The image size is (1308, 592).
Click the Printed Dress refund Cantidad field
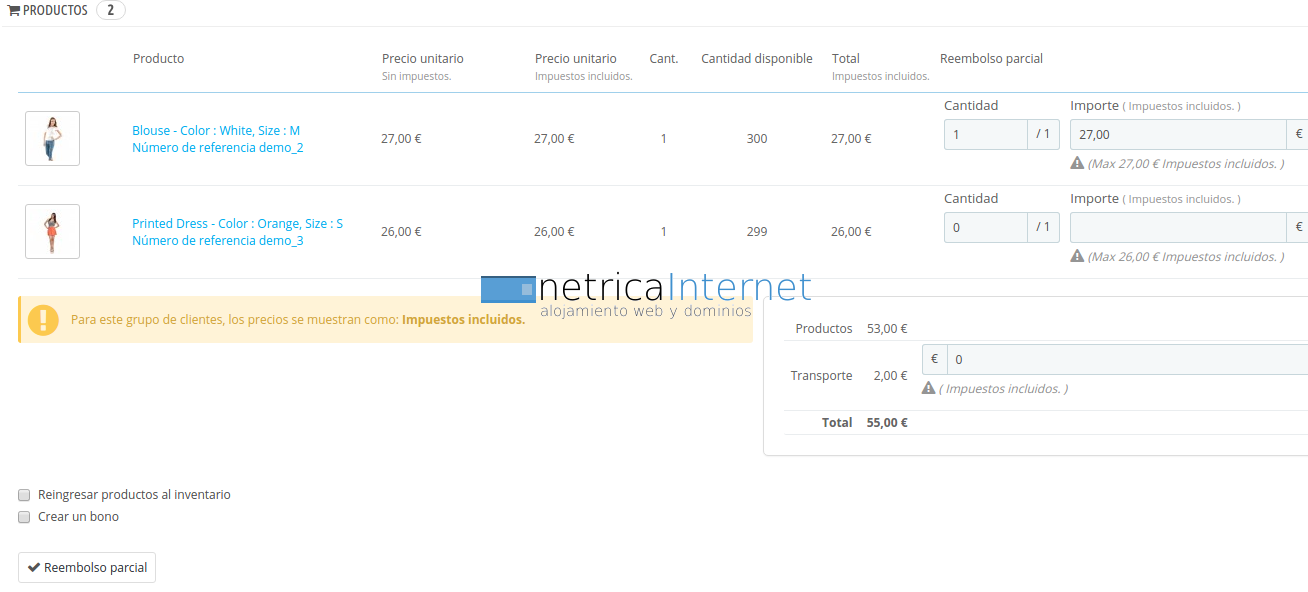coord(985,228)
